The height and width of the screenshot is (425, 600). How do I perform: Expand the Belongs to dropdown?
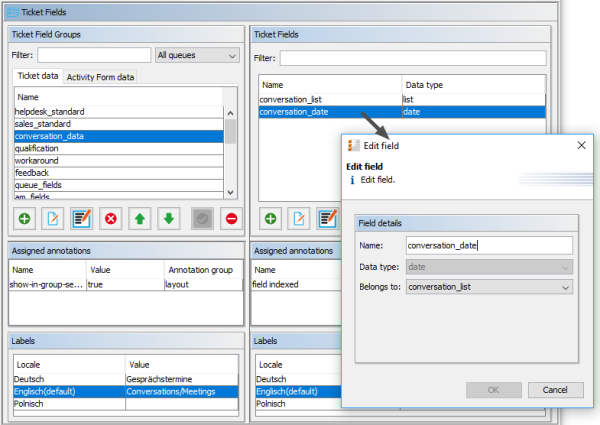pyautogui.click(x=490, y=287)
